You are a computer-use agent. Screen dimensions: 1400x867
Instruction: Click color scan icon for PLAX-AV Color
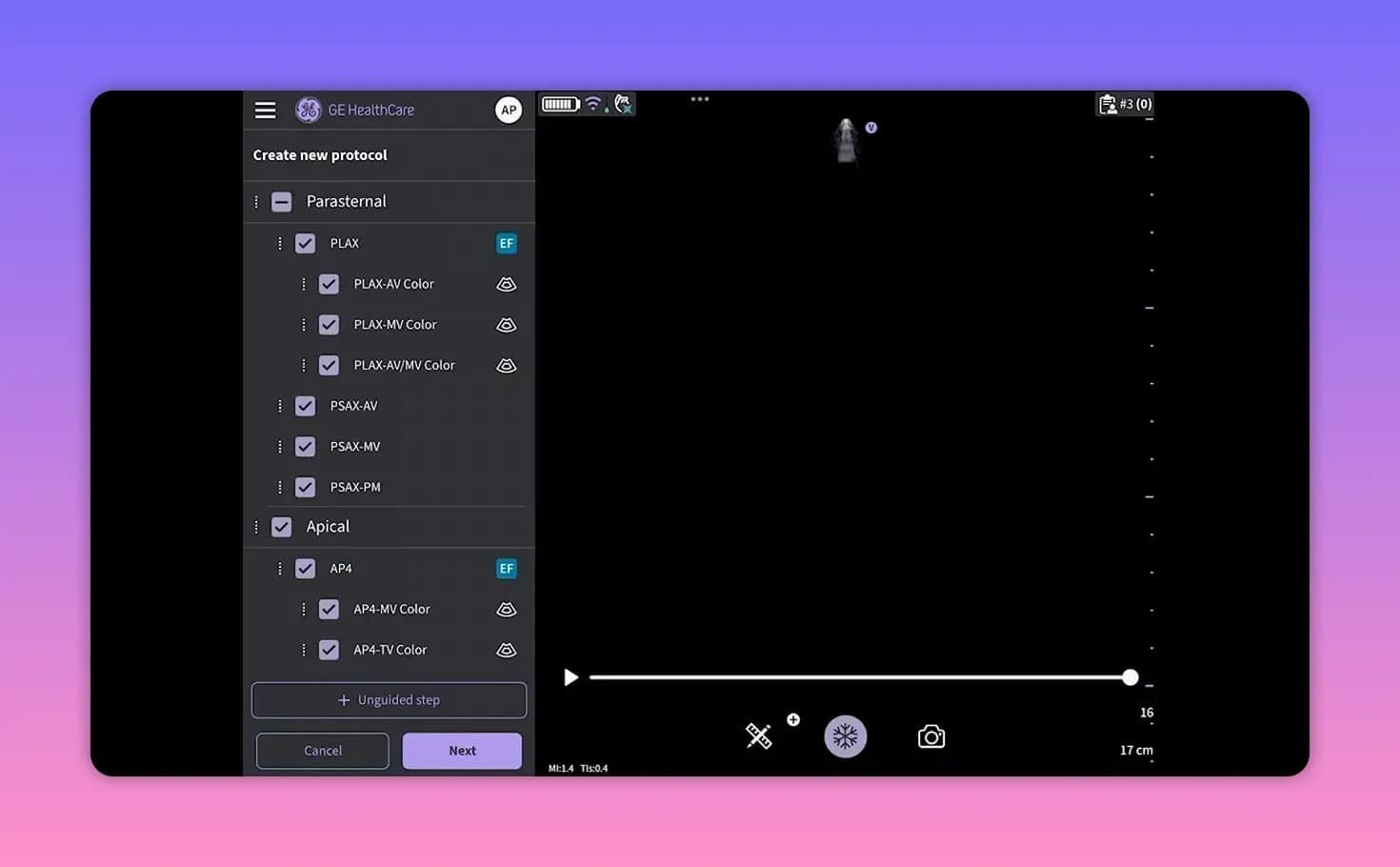507,284
